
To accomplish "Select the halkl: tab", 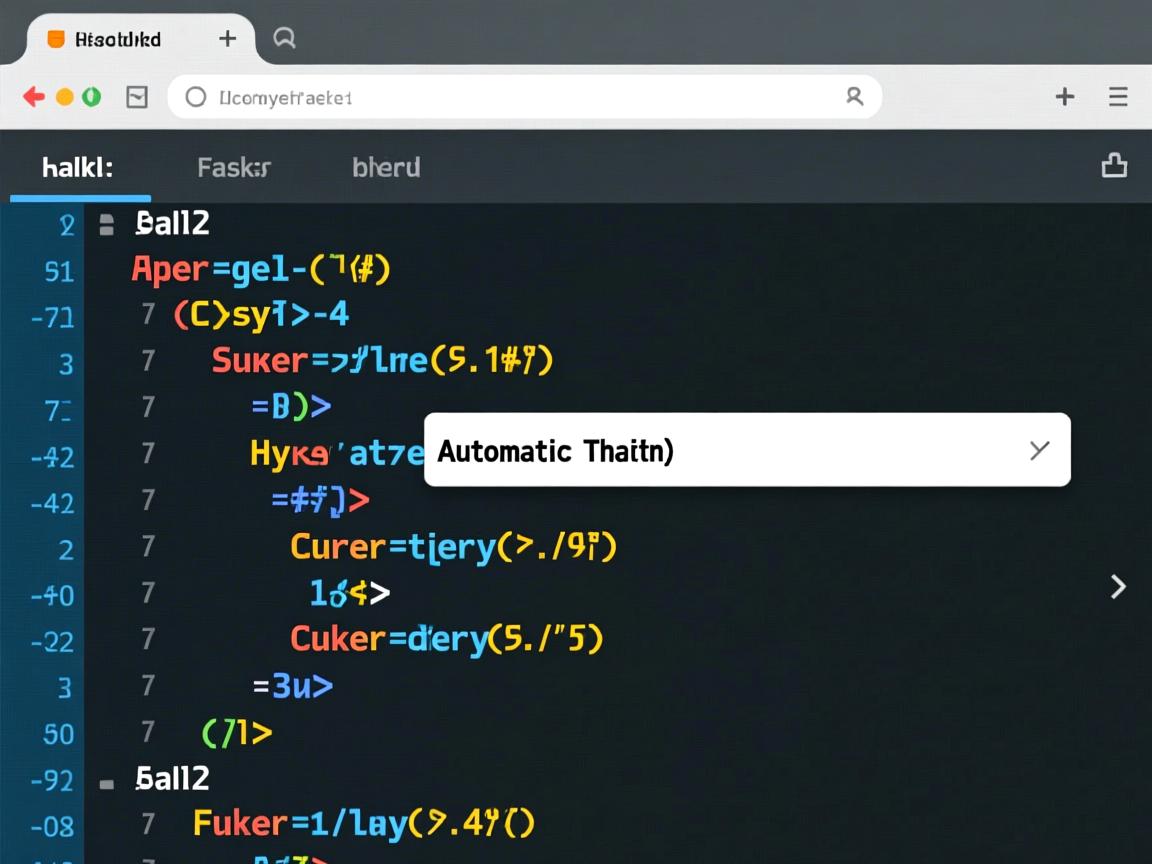I will coord(78,168).
